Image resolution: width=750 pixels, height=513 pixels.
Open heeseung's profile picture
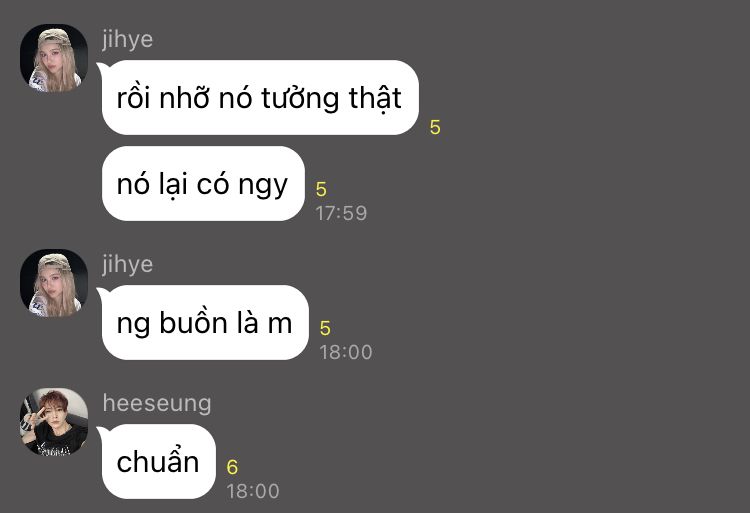[x=54, y=422]
